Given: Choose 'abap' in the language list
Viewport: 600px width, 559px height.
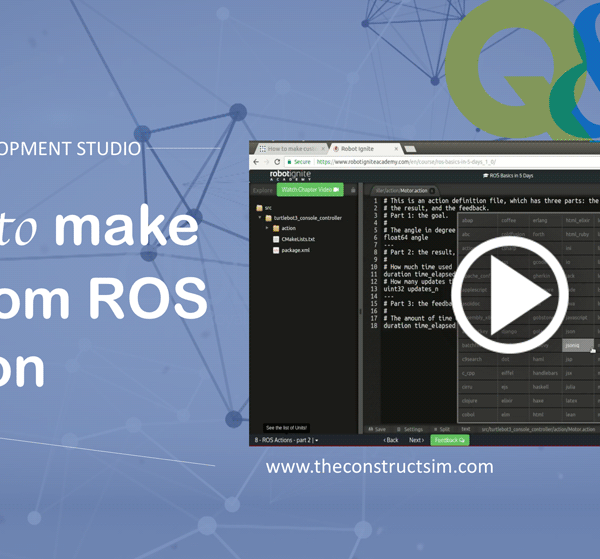Looking at the screenshot, I should tap(467, 220).
